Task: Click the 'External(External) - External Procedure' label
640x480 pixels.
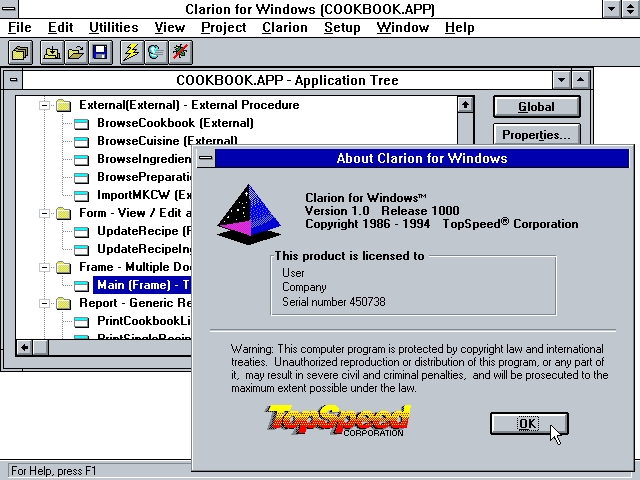Action: (x=189, y=105)
